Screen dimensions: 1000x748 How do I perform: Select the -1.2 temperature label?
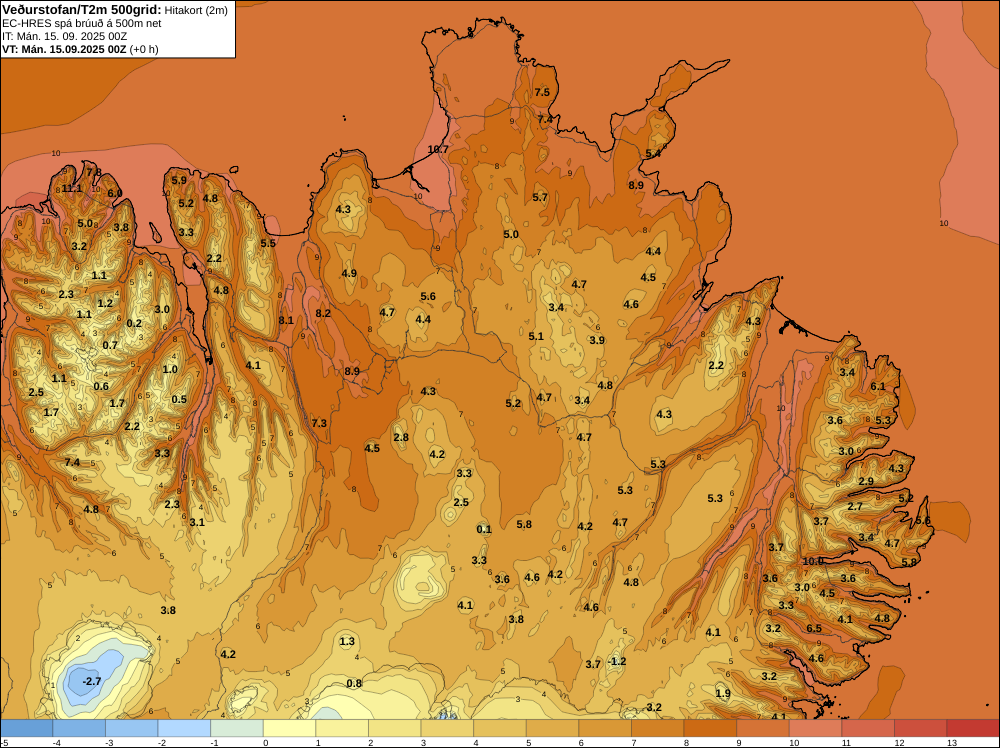617,661
